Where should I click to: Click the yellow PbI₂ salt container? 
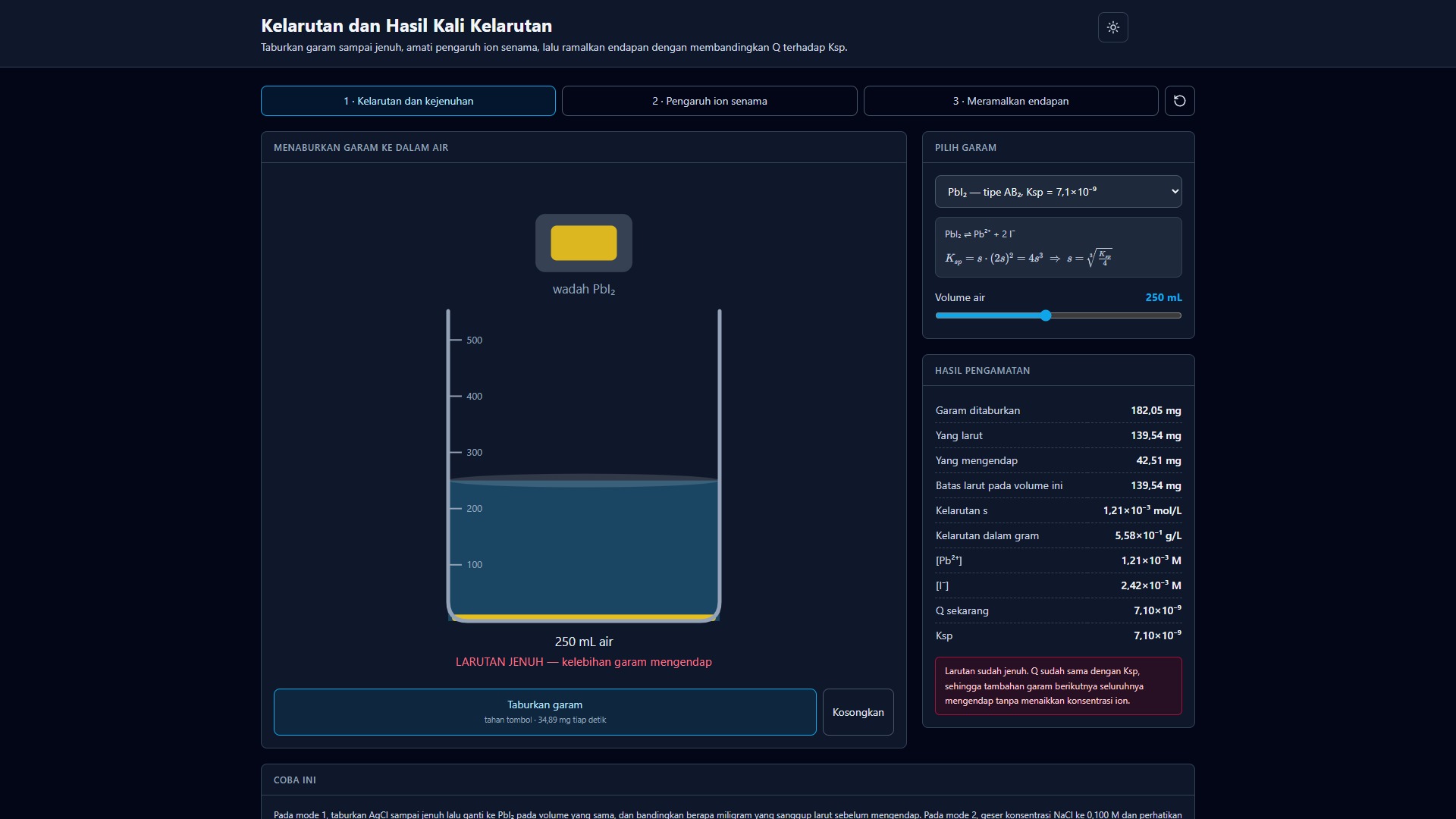pyautogui.click(x=583, y=243)
